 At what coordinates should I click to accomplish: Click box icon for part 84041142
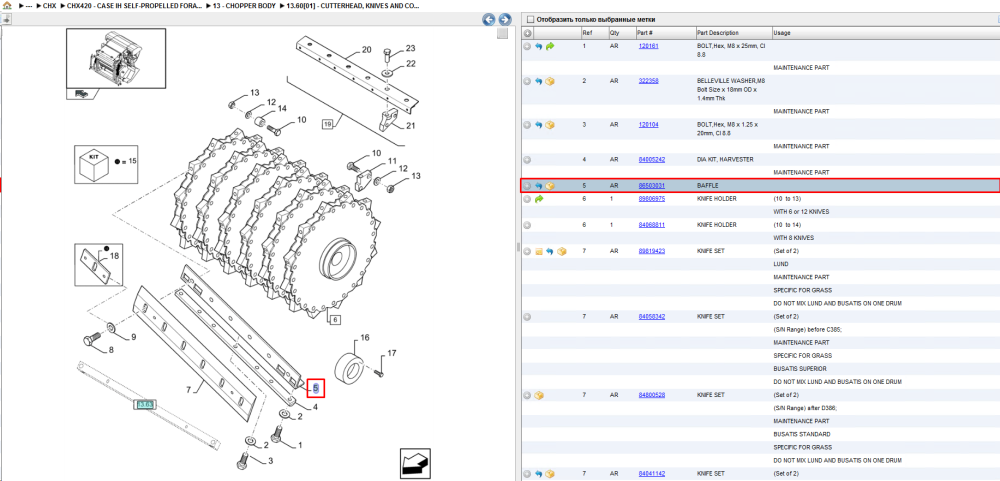550,474
